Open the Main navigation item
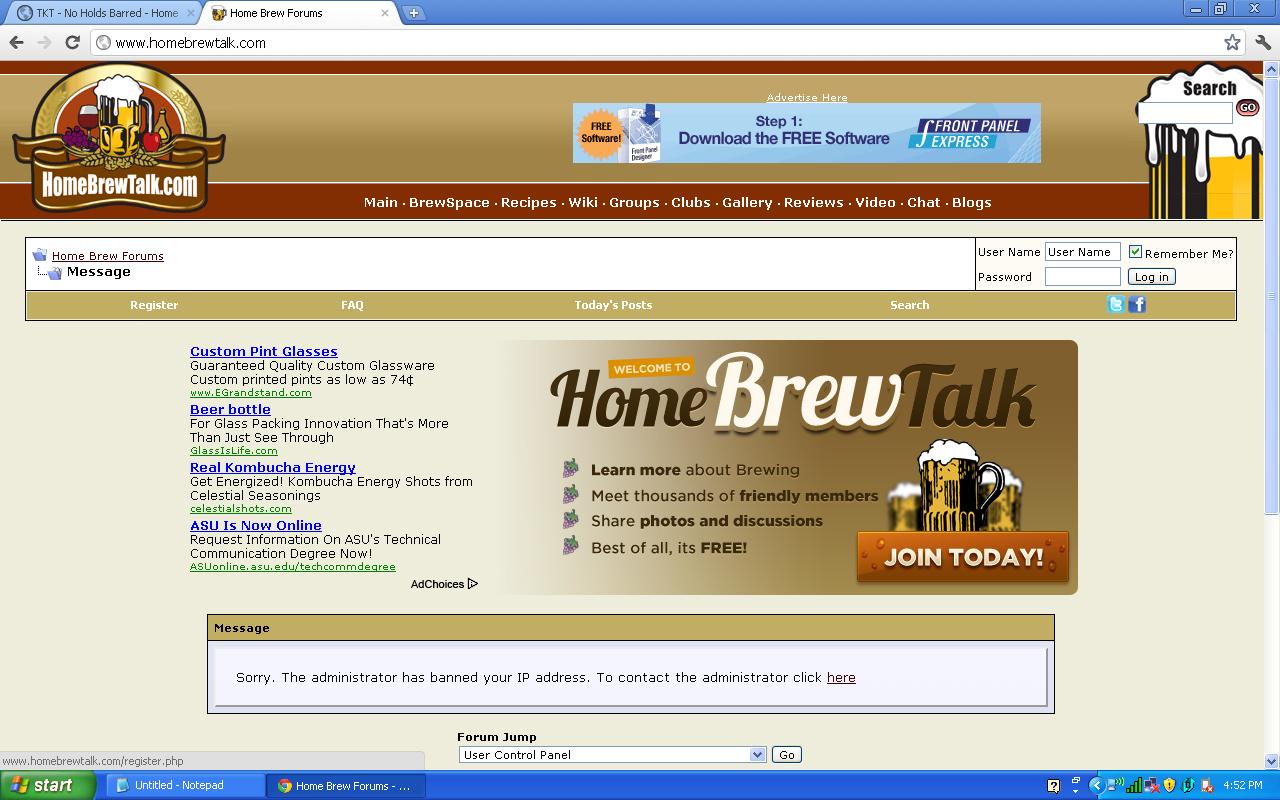 380,202
